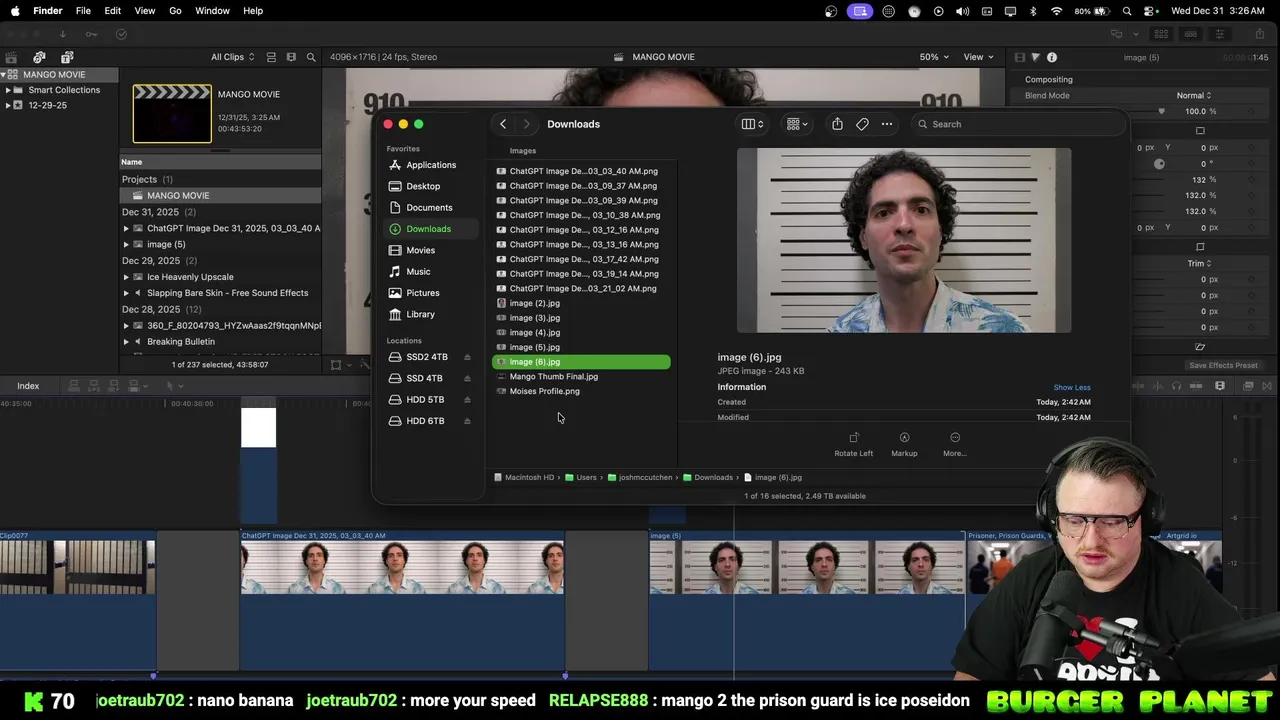Click Show Less in preview information
The height and width of the screenshot is (720, 1280).
pyautogui.click(x=1072, y=388)
